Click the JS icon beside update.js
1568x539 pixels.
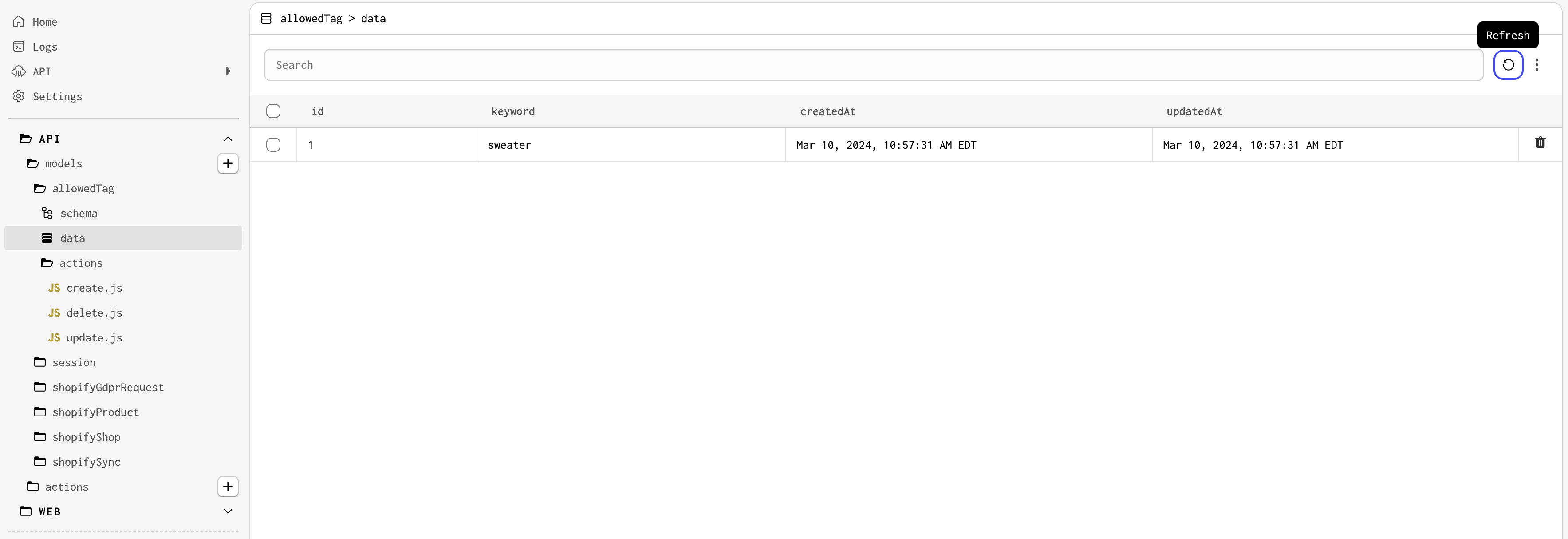tap(54, 338)
